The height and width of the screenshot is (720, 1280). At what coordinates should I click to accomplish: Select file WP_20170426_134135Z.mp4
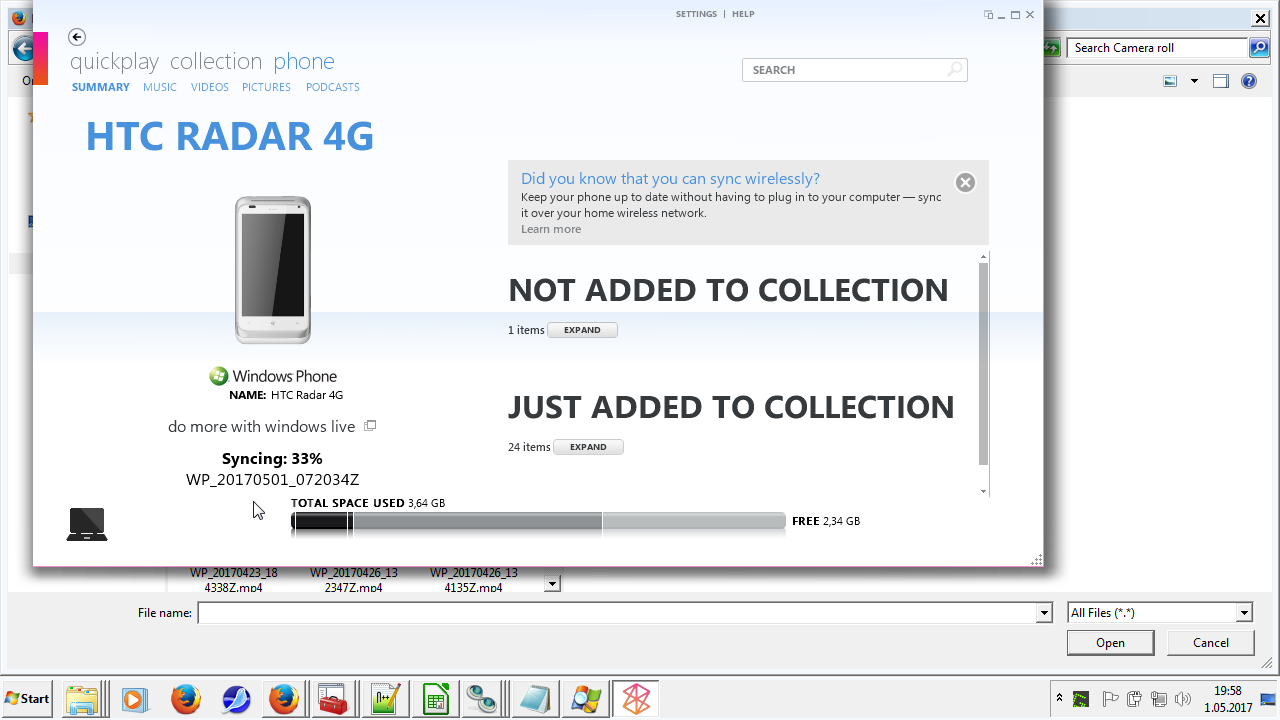474,581
